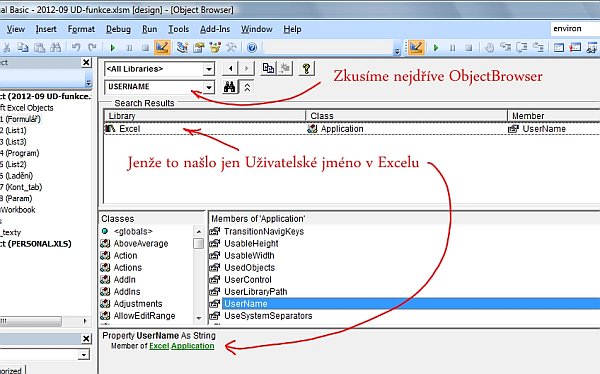
Task: Click the Step Out icon
Action: 538,47
